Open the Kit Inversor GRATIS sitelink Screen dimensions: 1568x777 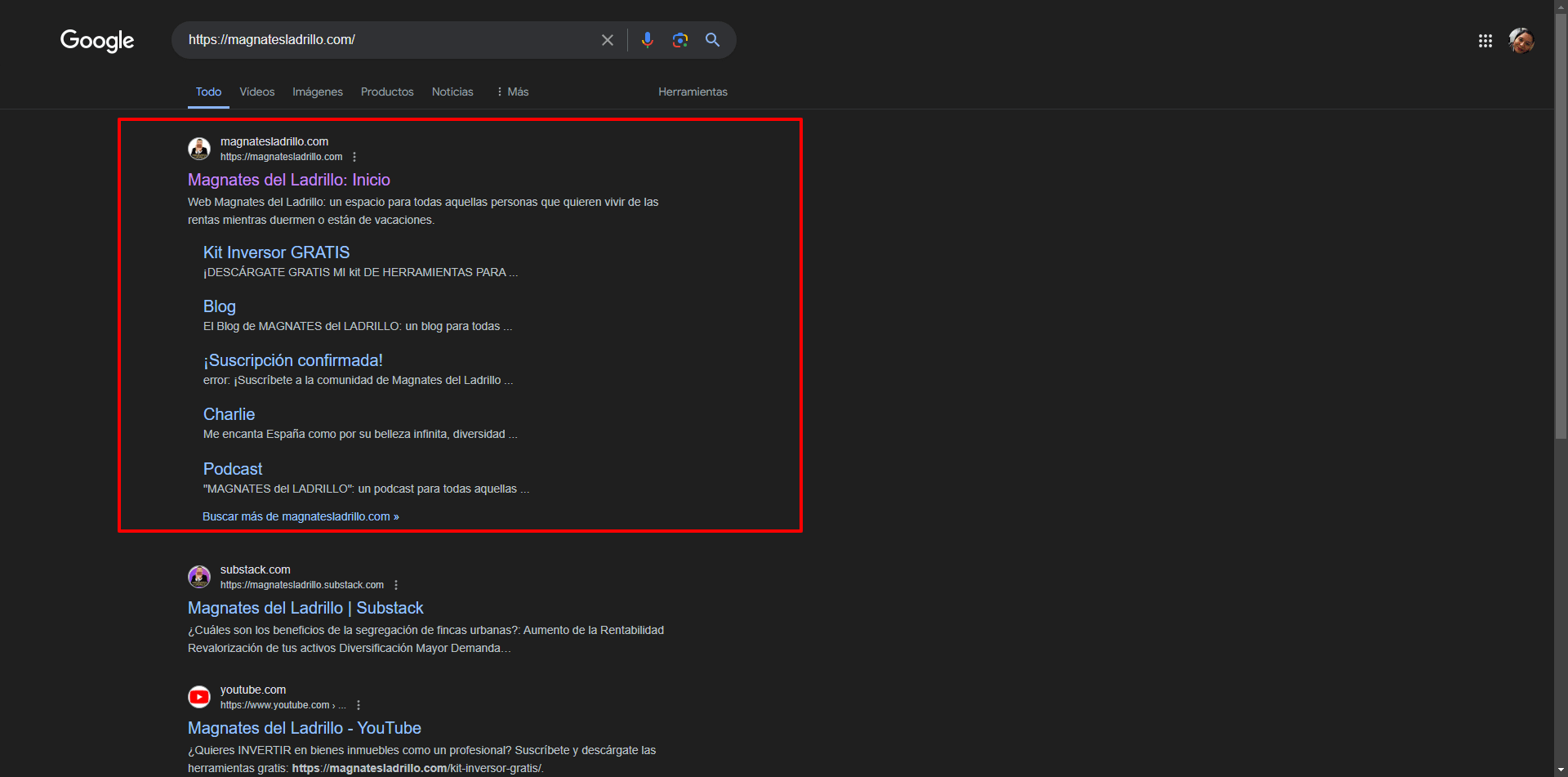[x=276, y=252]
